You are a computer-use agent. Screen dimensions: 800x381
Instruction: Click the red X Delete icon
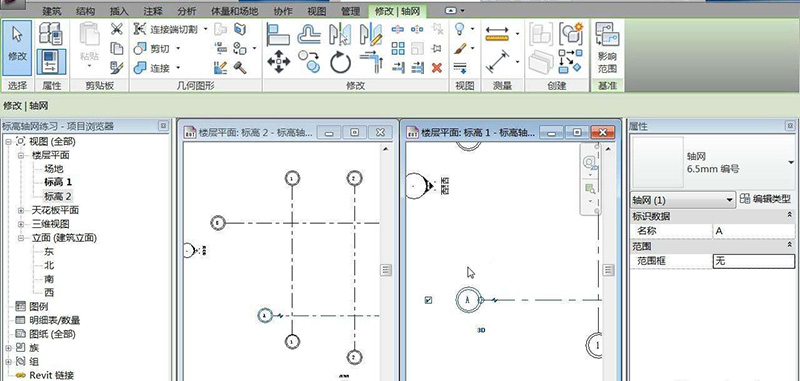437,67
